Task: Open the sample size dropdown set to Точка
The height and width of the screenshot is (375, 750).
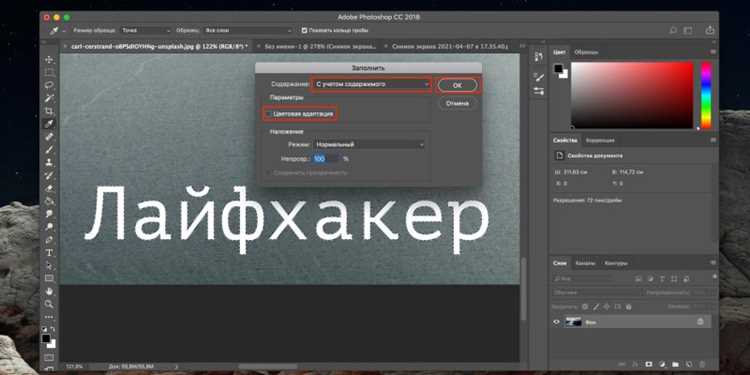Action: pyautogui.click(x=145, y=31)
